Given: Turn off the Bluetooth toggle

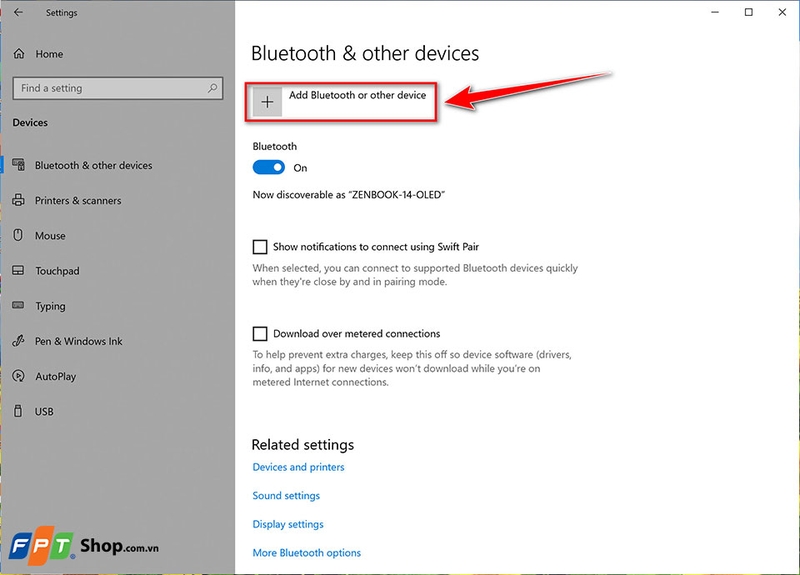Looking at the screenshot, I should coord(269,167).
